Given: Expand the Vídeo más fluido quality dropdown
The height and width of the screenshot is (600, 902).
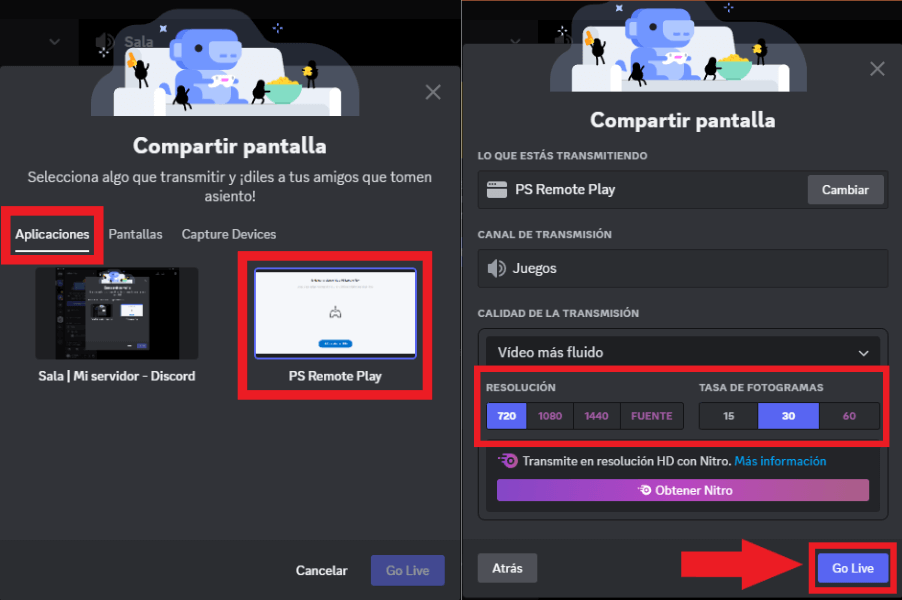Looking at the screenshot, I should (x=683, y=352).
